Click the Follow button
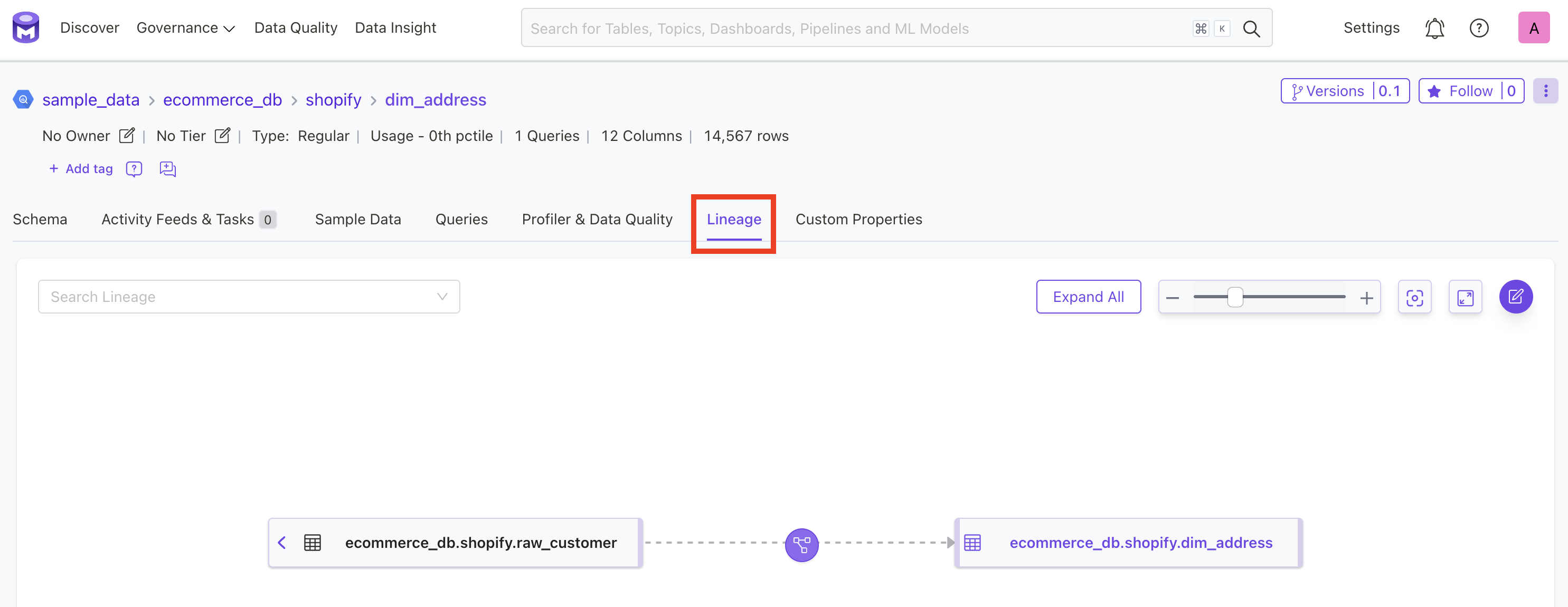The width and height of the screenshot is (1568, 607). click(1471, 91)
